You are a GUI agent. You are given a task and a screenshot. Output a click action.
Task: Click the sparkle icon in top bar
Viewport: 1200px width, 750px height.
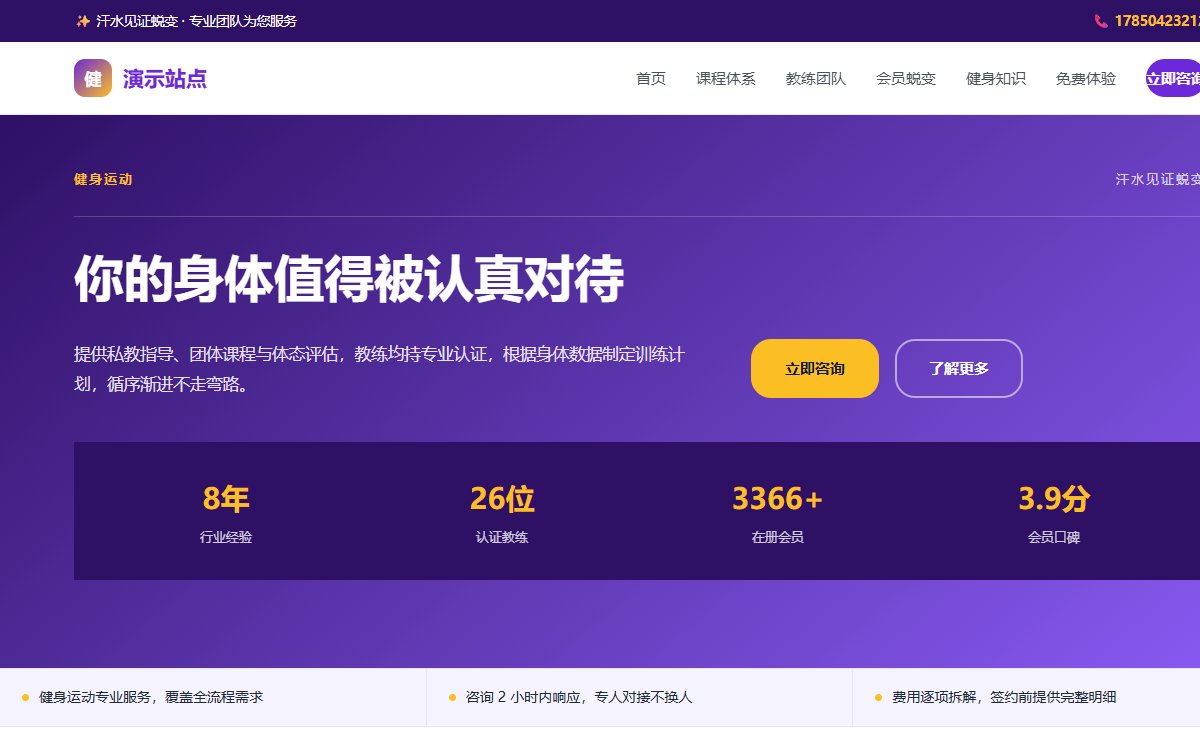pos(83,21)
